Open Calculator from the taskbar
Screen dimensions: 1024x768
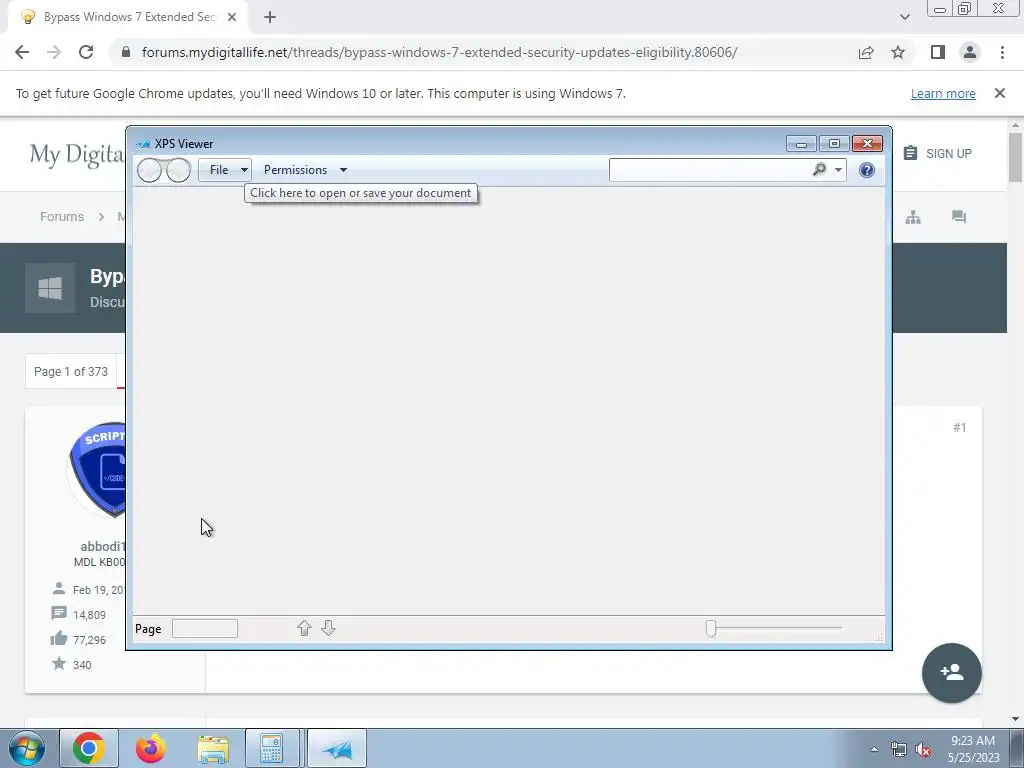[x=272, y=748]
